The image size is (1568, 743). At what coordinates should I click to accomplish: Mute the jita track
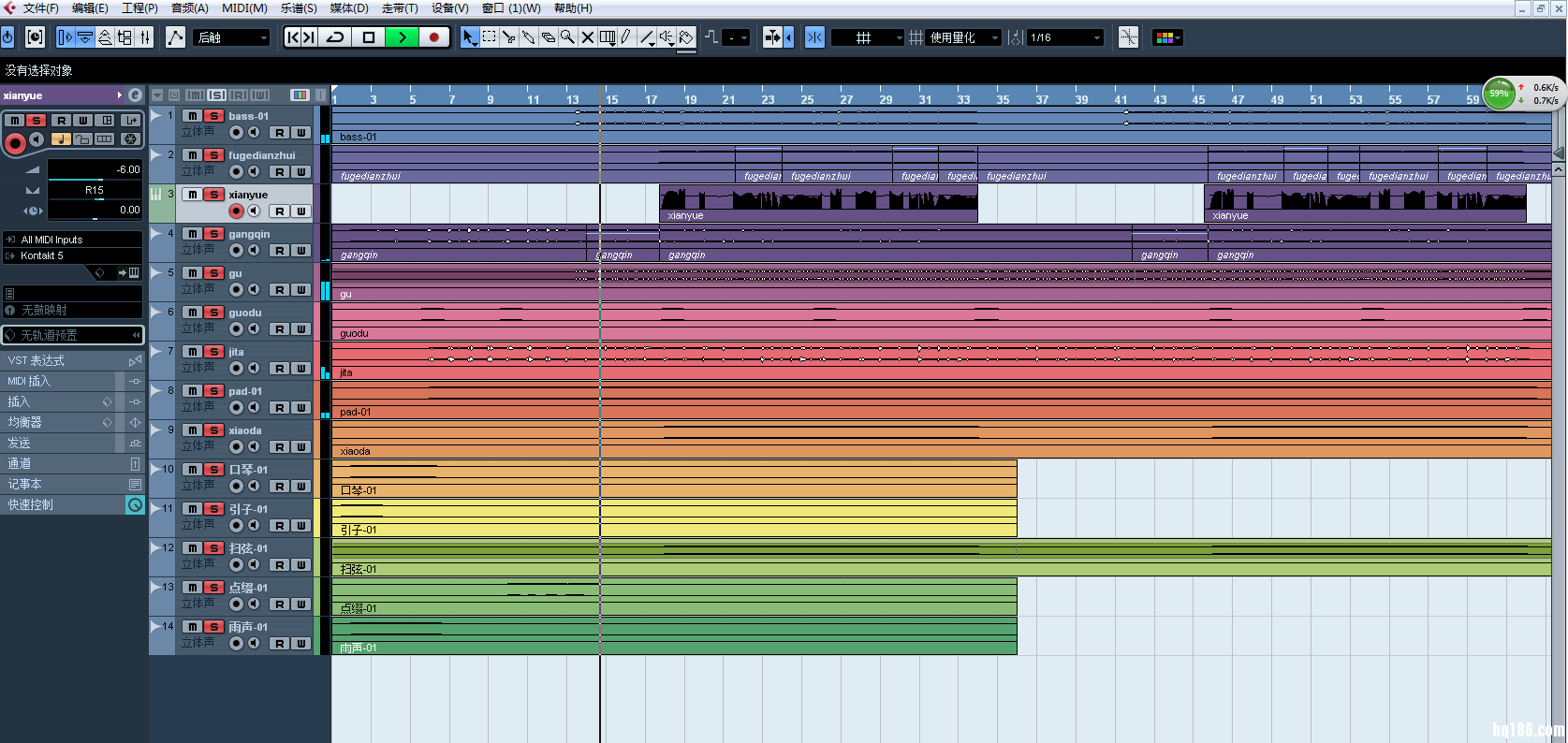[192, 352]
